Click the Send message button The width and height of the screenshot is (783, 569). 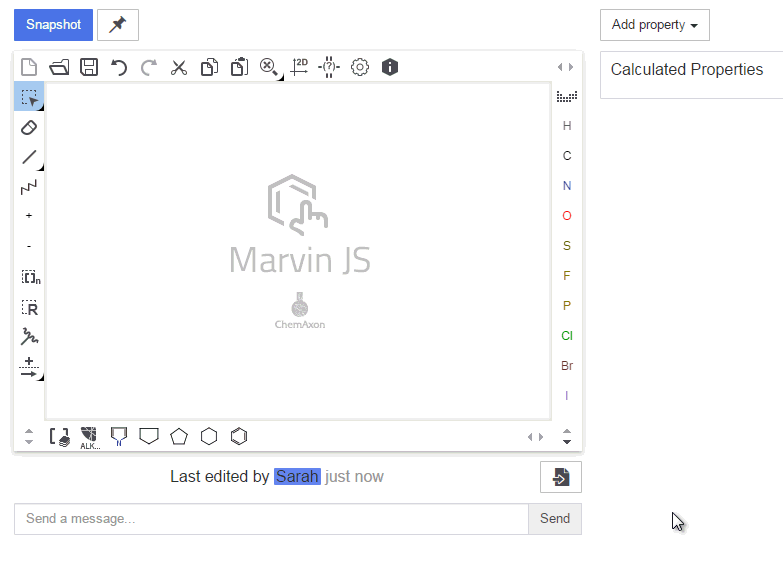point(555,519)
